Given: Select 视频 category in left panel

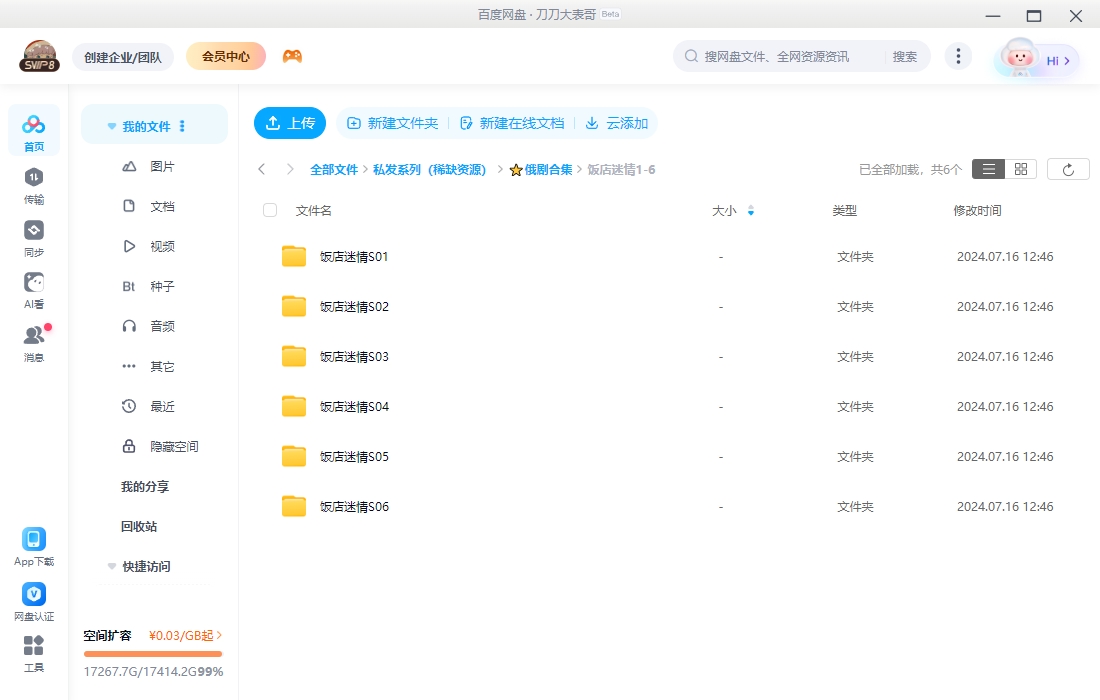Looking at the screenshot, I should point(162,246).
